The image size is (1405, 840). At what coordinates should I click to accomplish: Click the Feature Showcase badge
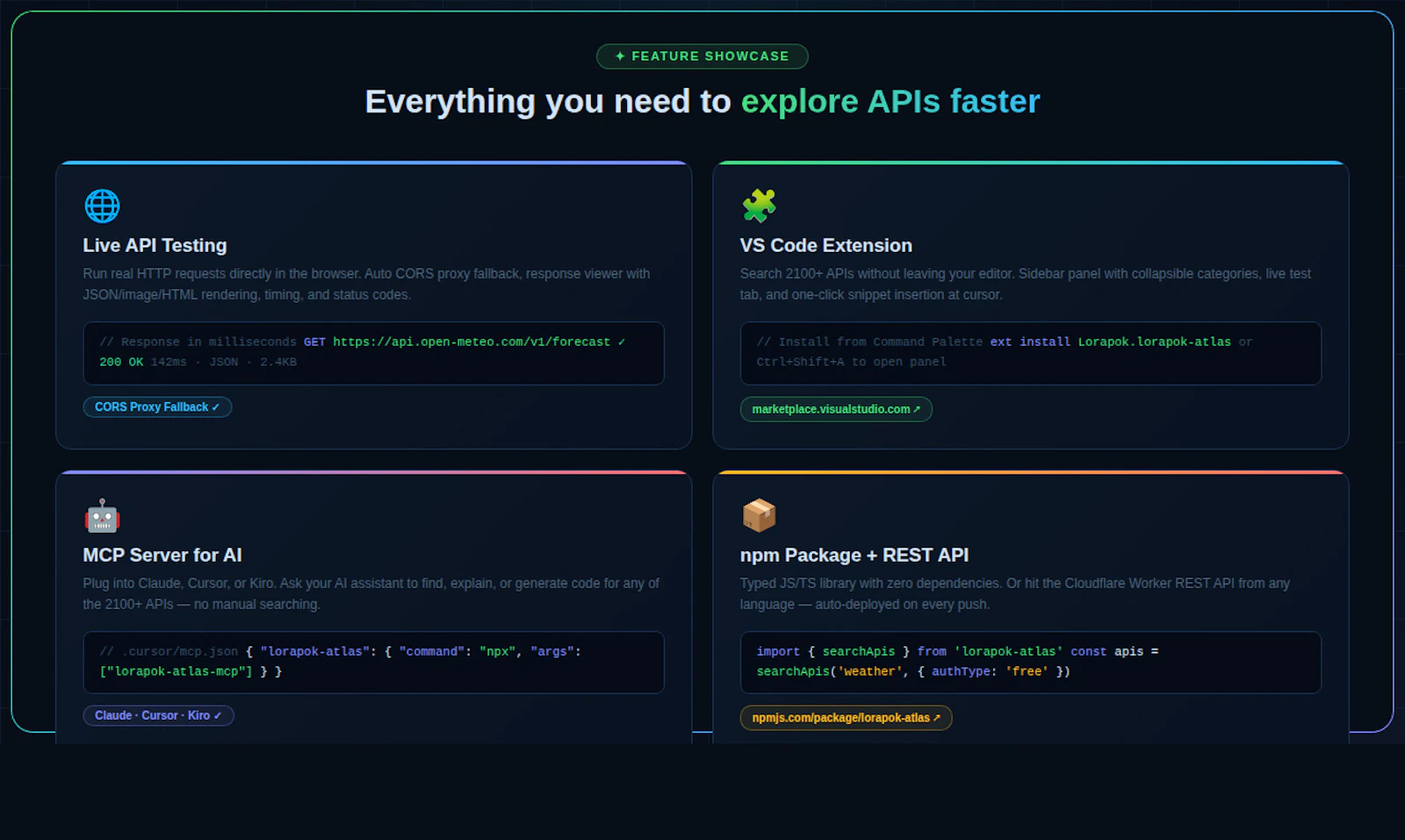[702, 56]
